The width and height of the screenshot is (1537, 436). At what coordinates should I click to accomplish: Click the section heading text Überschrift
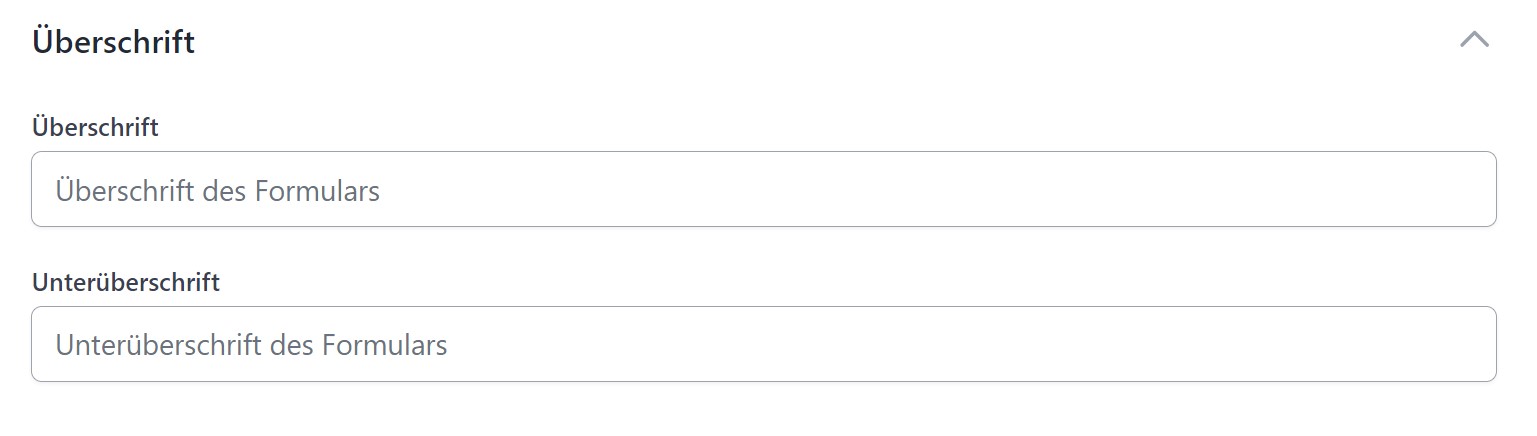[113, 42]
